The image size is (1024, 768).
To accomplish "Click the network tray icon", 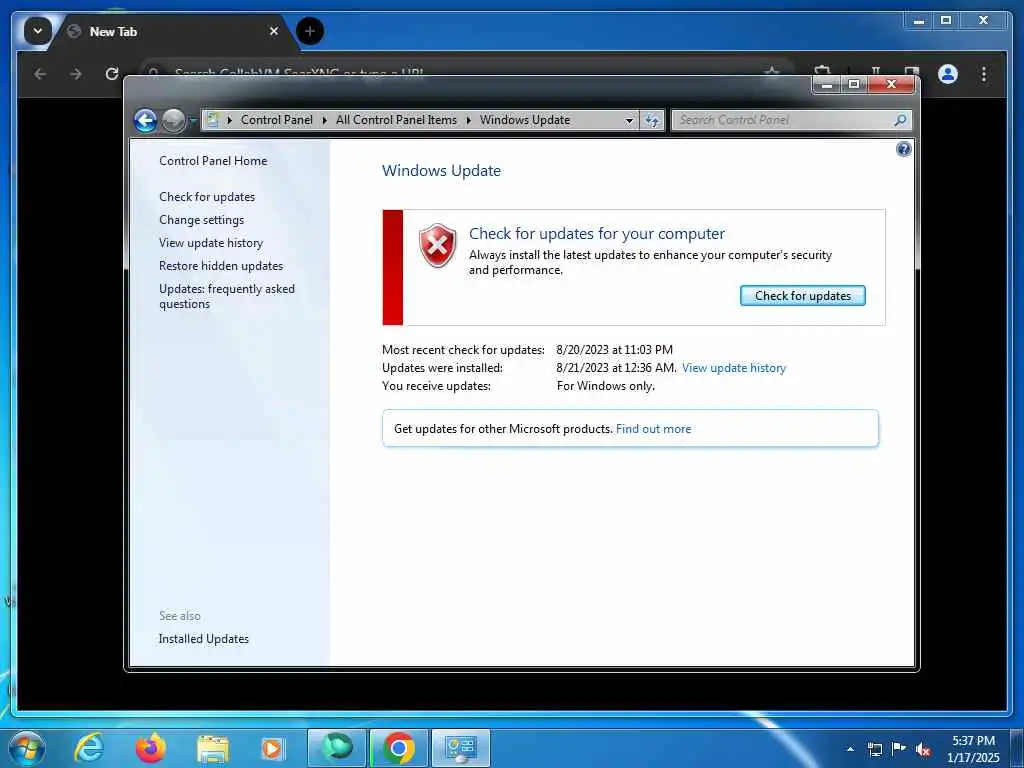I will (x=874, y=749).
